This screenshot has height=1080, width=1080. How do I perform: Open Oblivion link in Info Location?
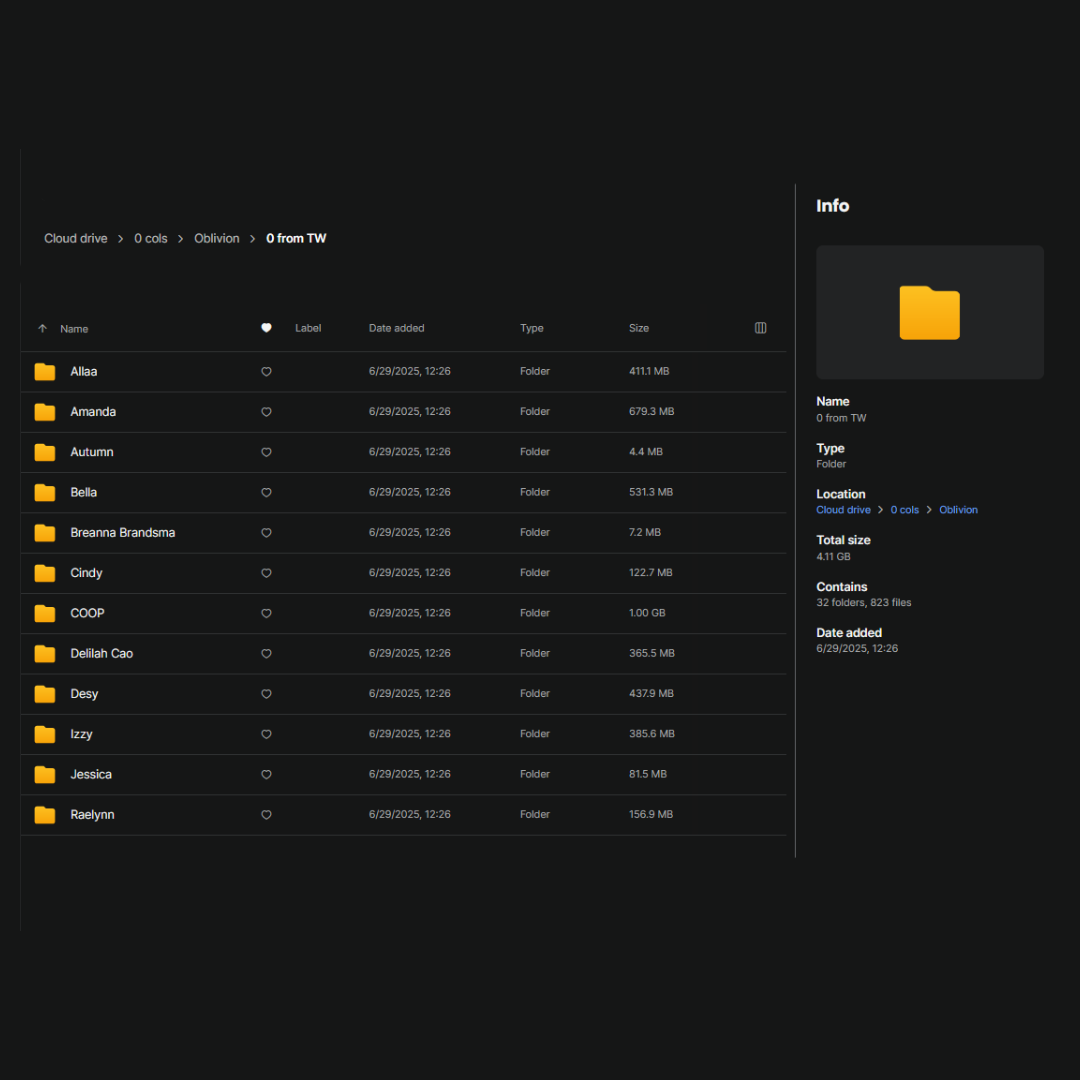pyautogui.click(x=958, y=510)
